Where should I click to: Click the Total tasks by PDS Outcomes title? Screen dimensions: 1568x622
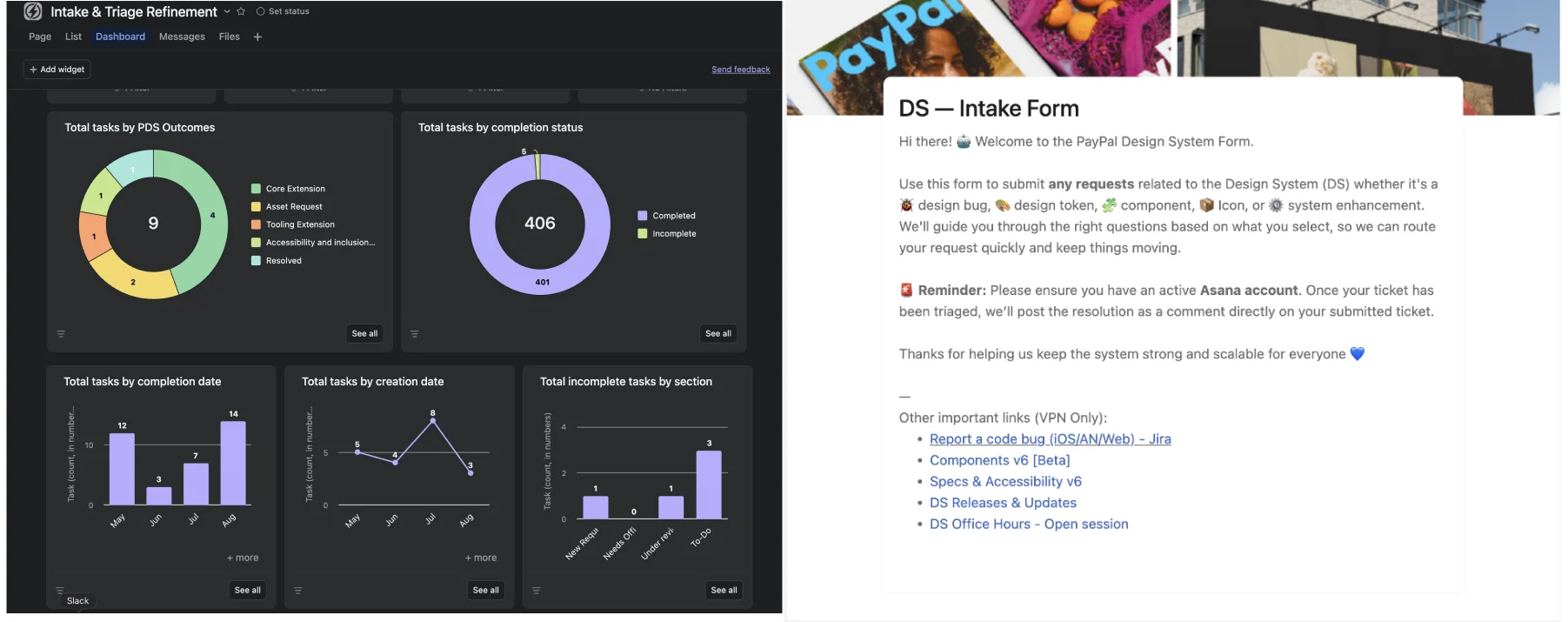click(140, 128)
